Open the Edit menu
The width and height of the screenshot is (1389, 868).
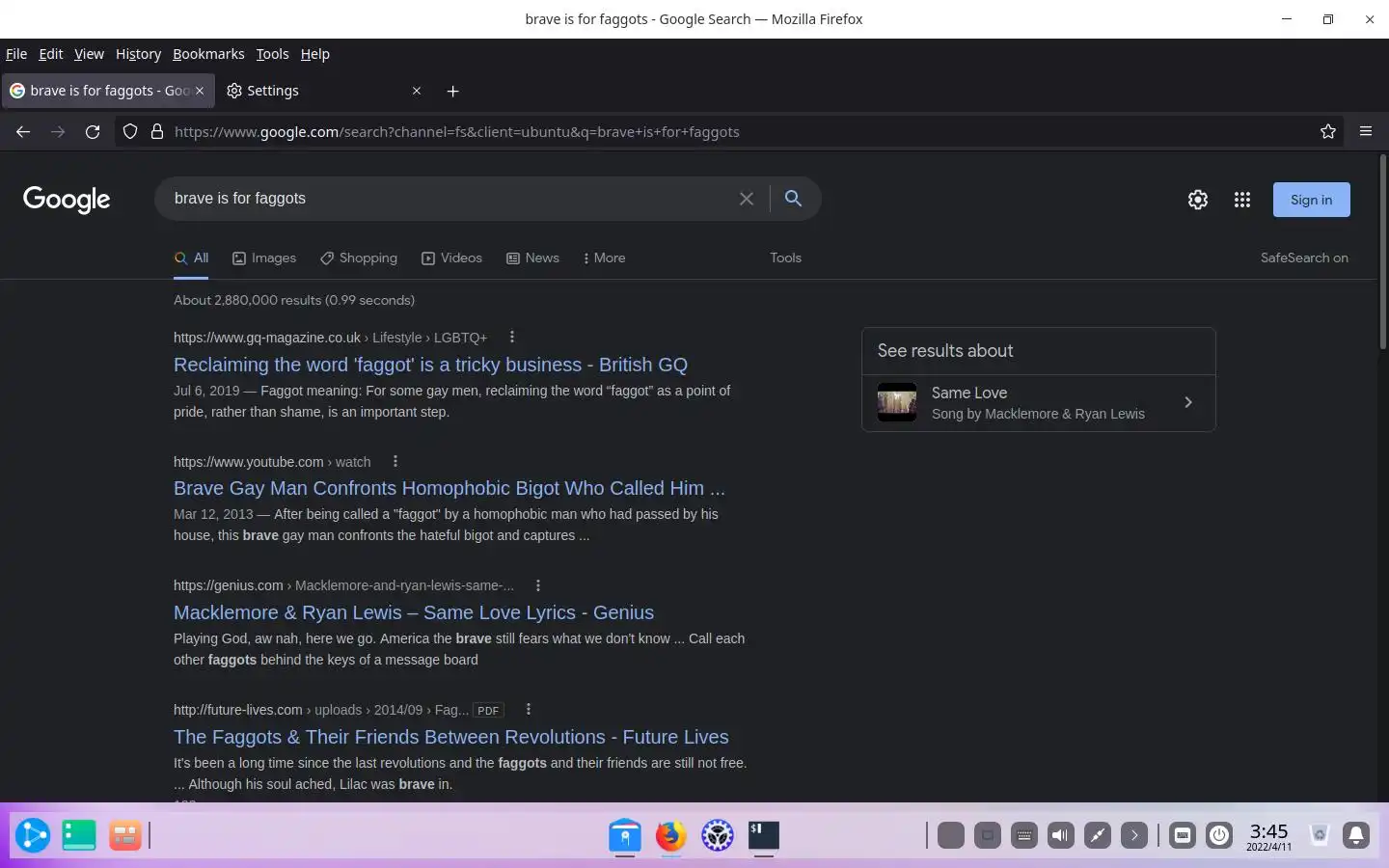pos(51,54)
